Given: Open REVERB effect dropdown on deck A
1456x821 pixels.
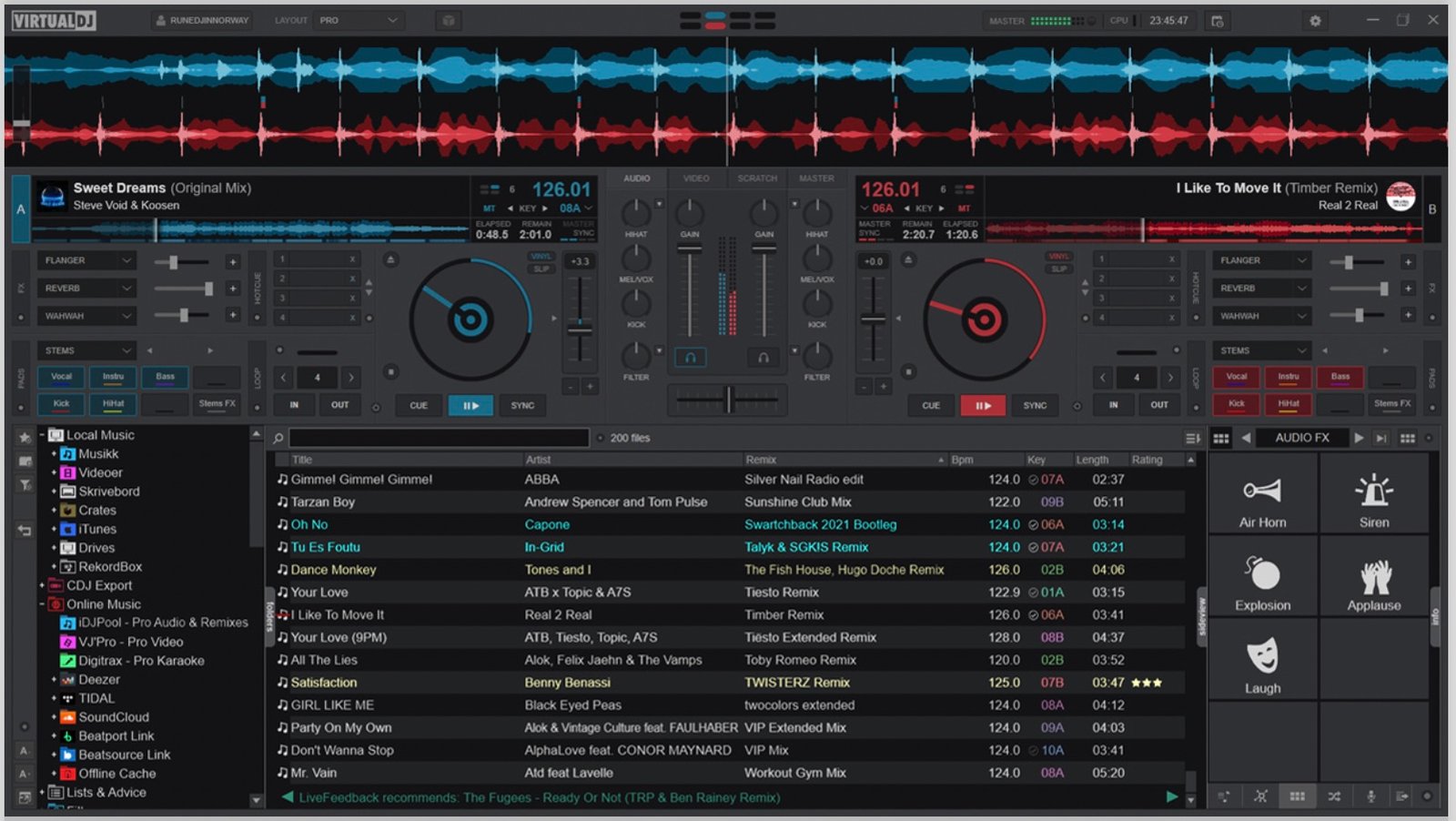Looking at the screenshot, I should tap(86, 288).
